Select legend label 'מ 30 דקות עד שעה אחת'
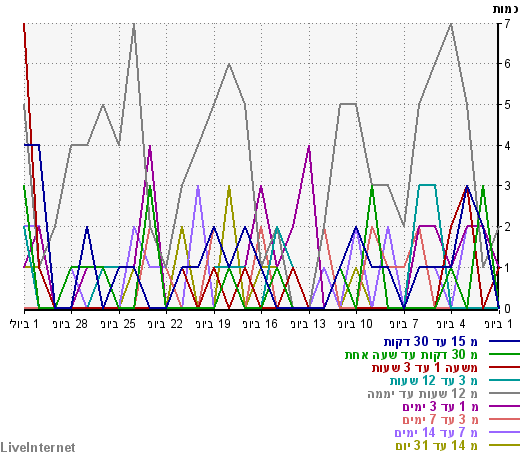The width and height of the screenshot is (520, 457). [x=411, y=355]
